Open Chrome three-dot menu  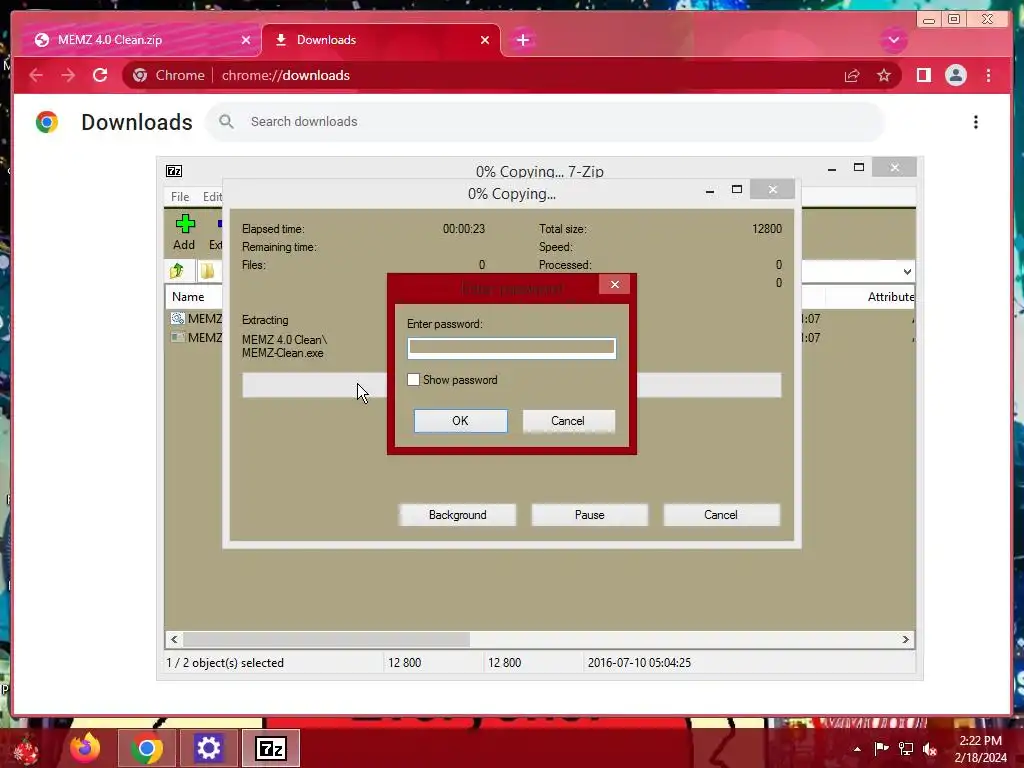[988, 76]
